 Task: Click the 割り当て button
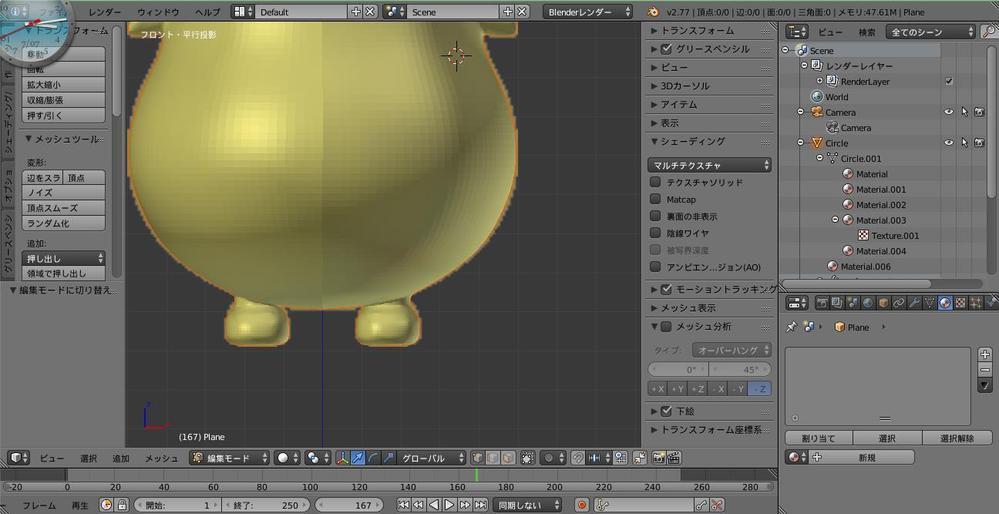click(x=817, y=438)
